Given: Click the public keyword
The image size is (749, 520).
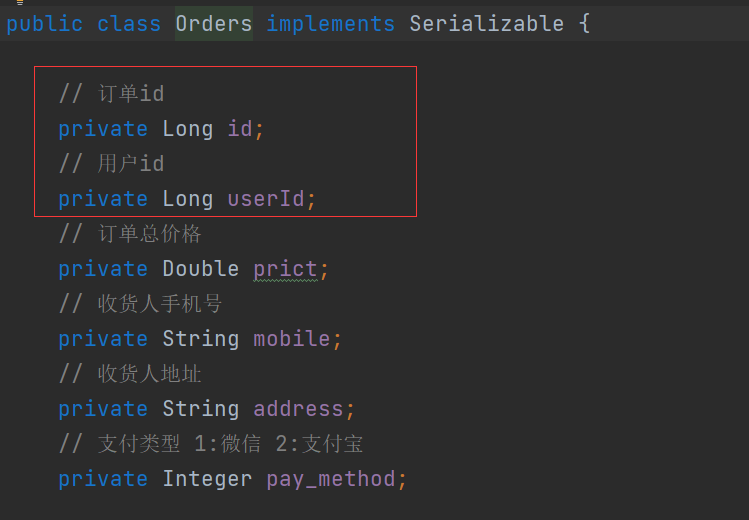Looking at the screenshot, I should pyautogui.click(x=44, y=24).
